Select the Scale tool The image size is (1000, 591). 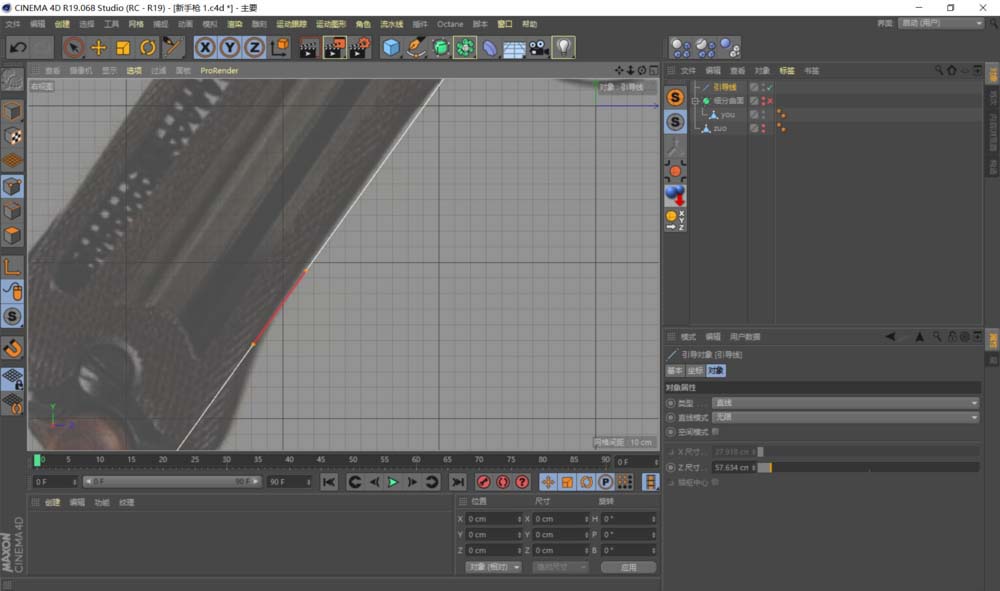coord(121,47)
